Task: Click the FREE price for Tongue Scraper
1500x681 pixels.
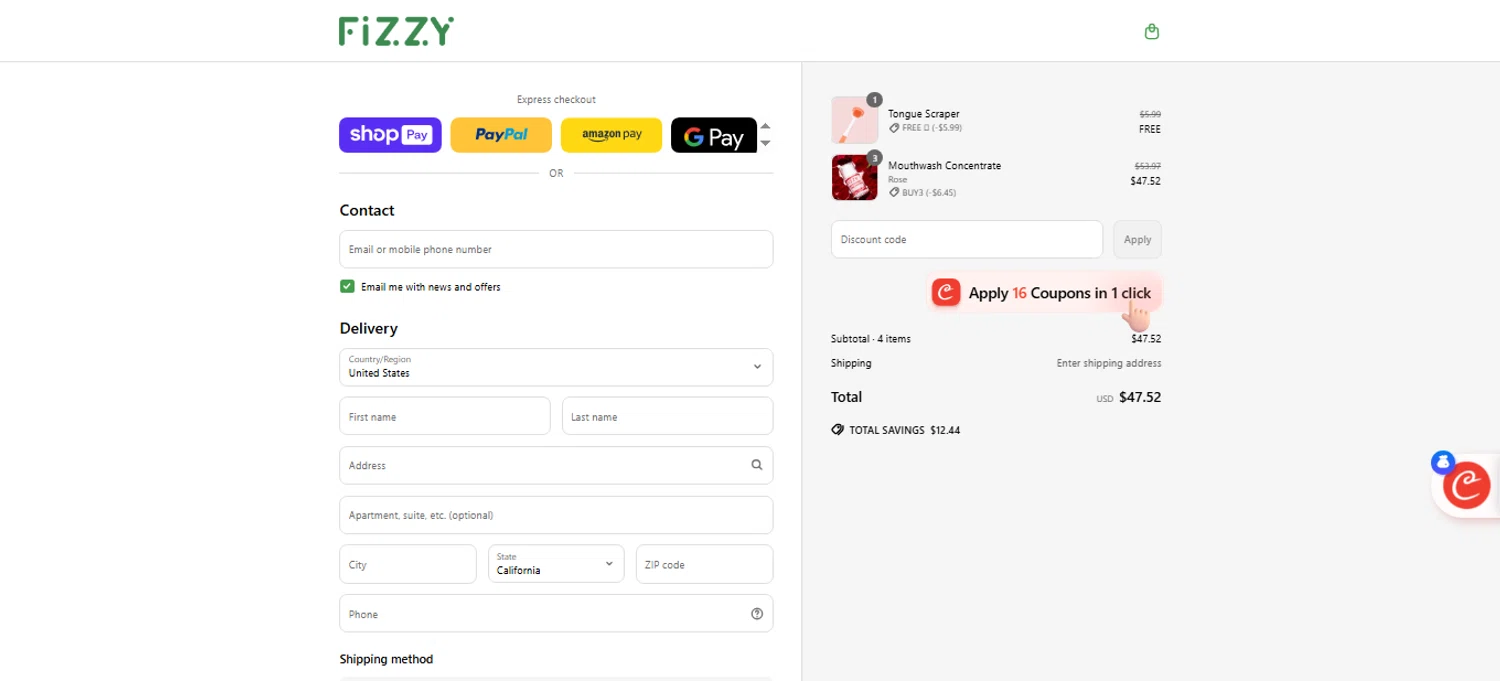Action: pos(1149,129)
